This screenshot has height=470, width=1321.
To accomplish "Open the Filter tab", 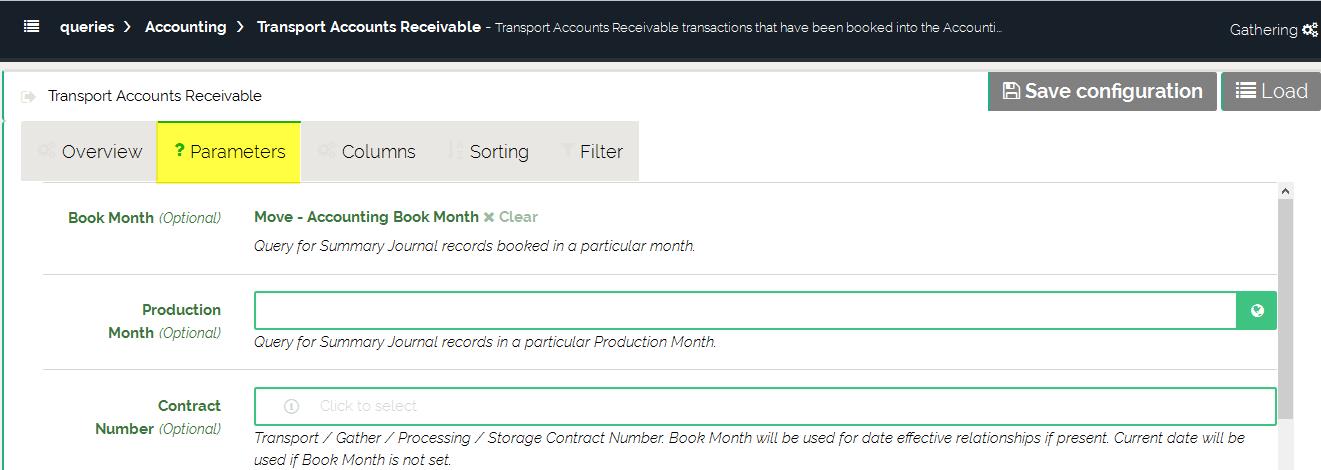I will click(x=591, y=152).
